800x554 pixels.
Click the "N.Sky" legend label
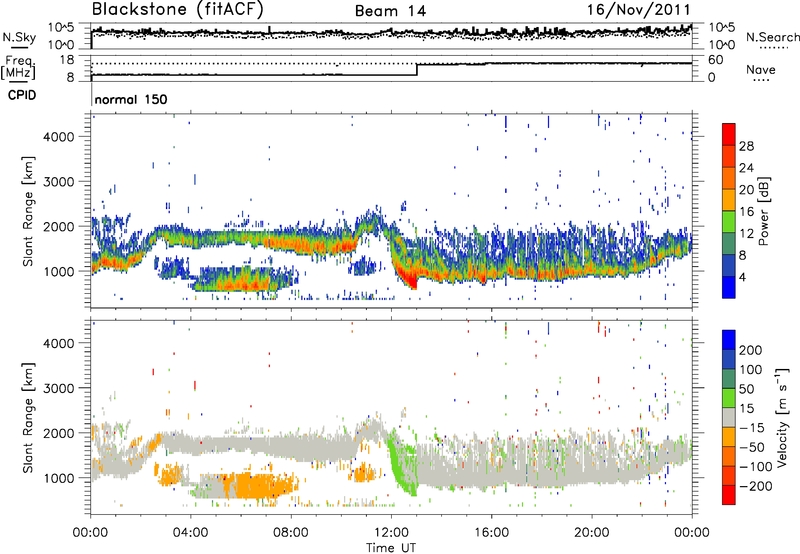pyautogui.click(x=19, y=37)
